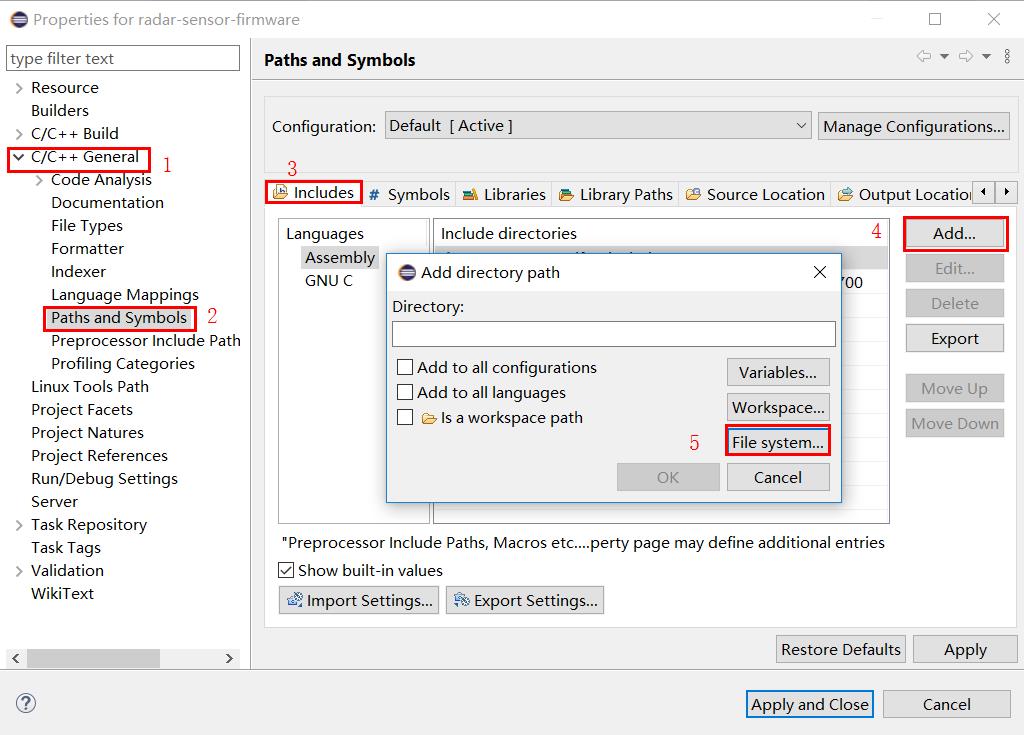This screenshot has height=735, width=1024.
Task: Check Add to all languages
Action: (404, 392)
